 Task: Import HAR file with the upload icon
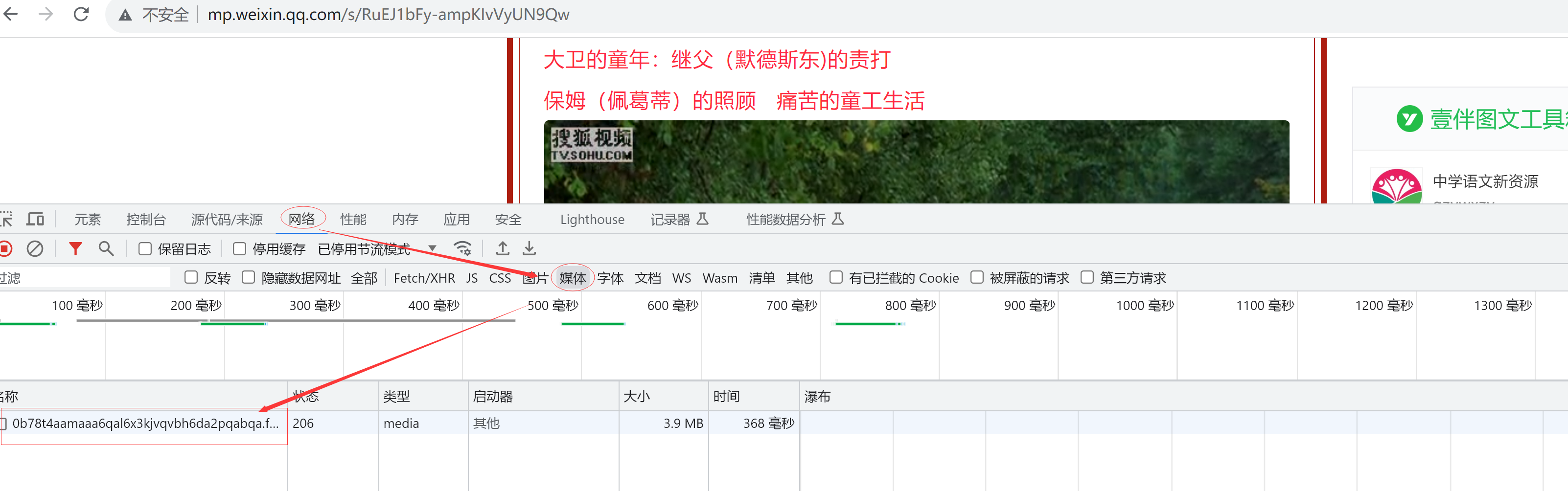pos(502,248)
